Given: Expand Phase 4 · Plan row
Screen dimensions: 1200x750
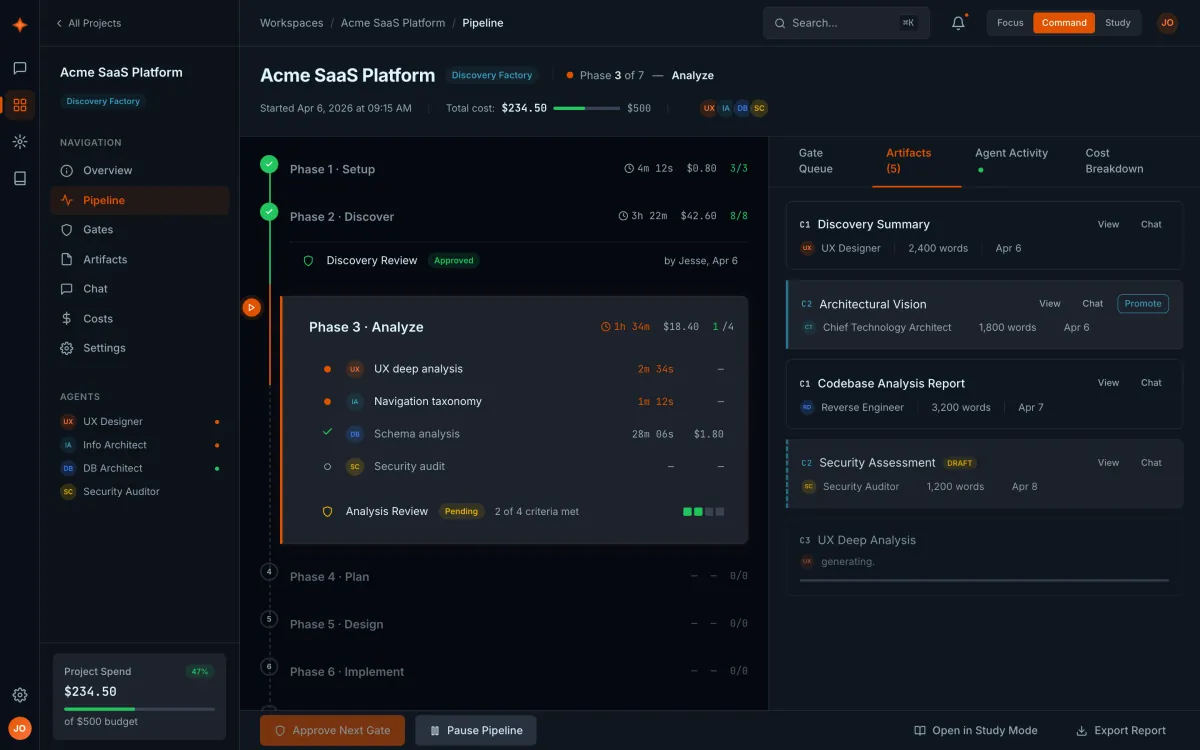Looking at the screenshot, I should point(518,576).
